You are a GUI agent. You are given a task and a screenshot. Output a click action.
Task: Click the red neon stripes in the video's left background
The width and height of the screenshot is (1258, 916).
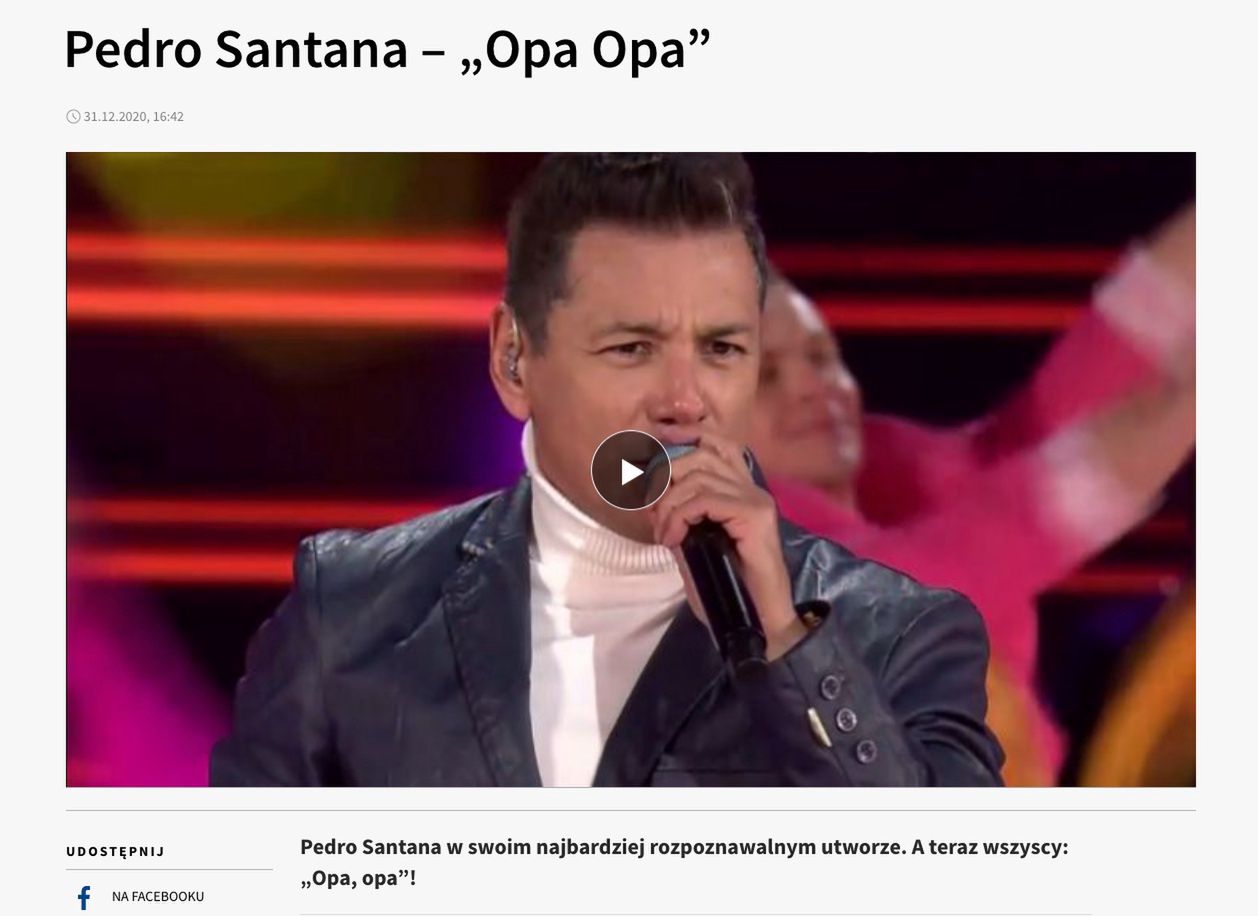(280, 280)
